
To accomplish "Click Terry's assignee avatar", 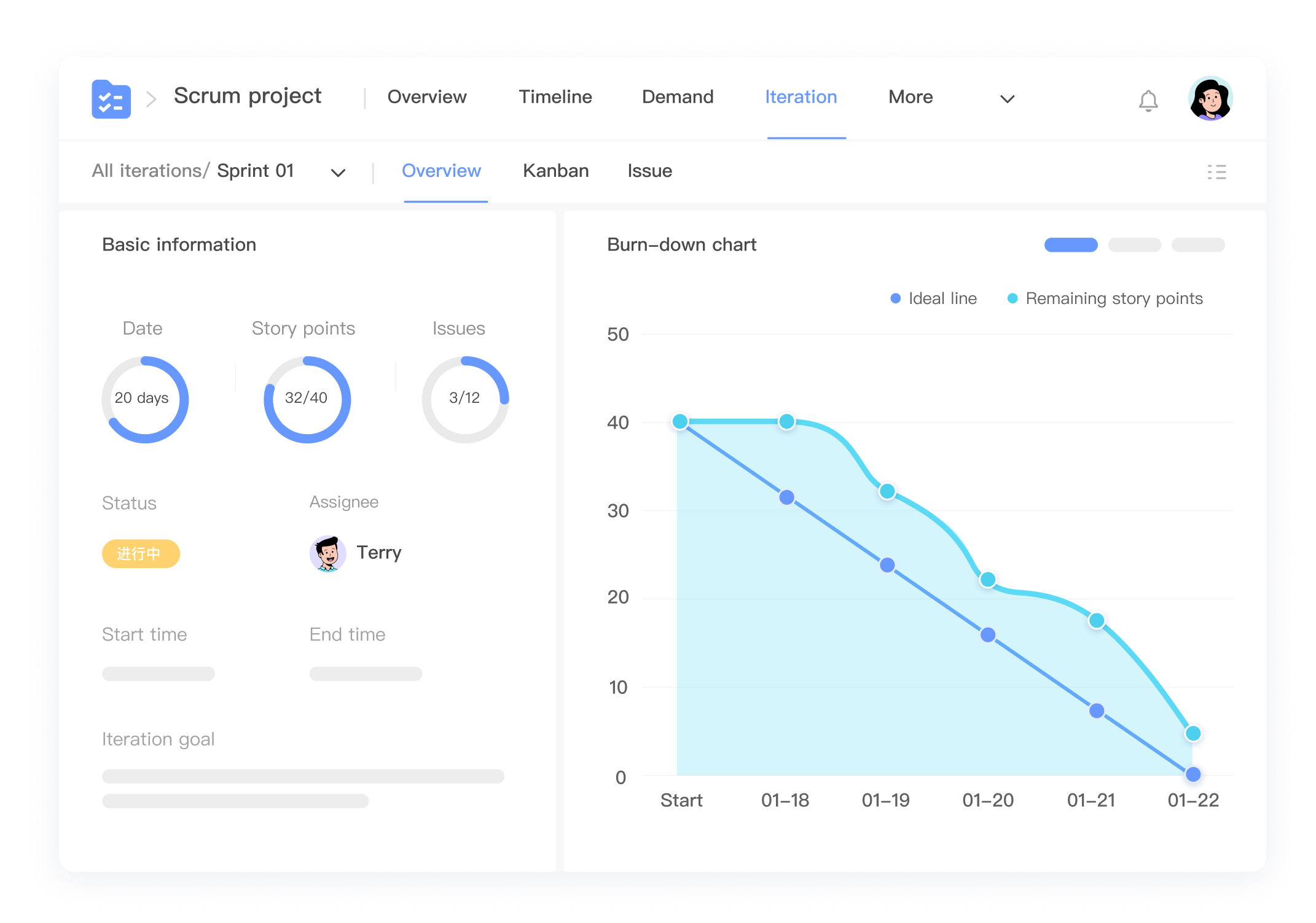I will point(327,553).
